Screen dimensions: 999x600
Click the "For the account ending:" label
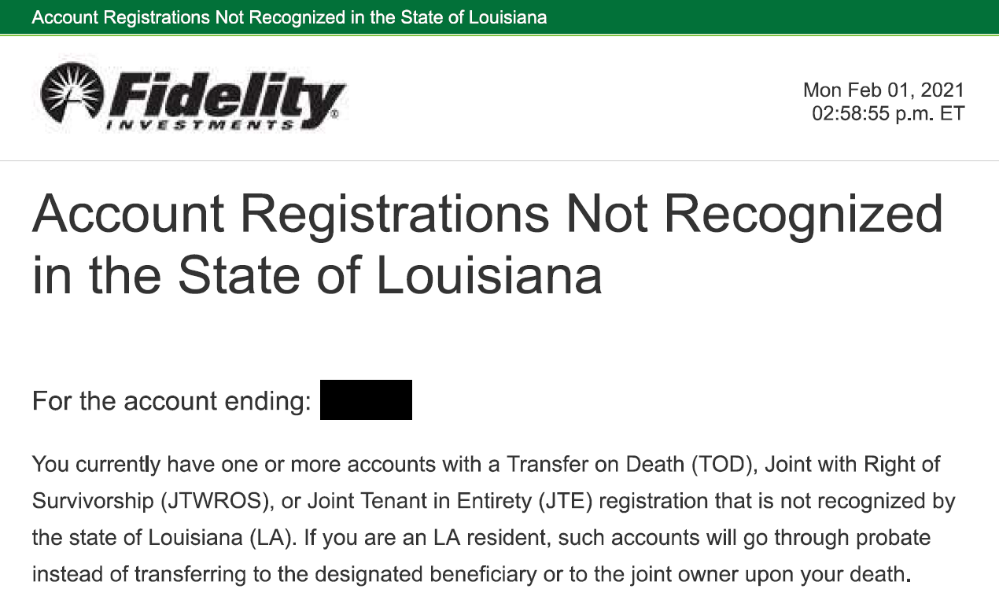point(169,402)
